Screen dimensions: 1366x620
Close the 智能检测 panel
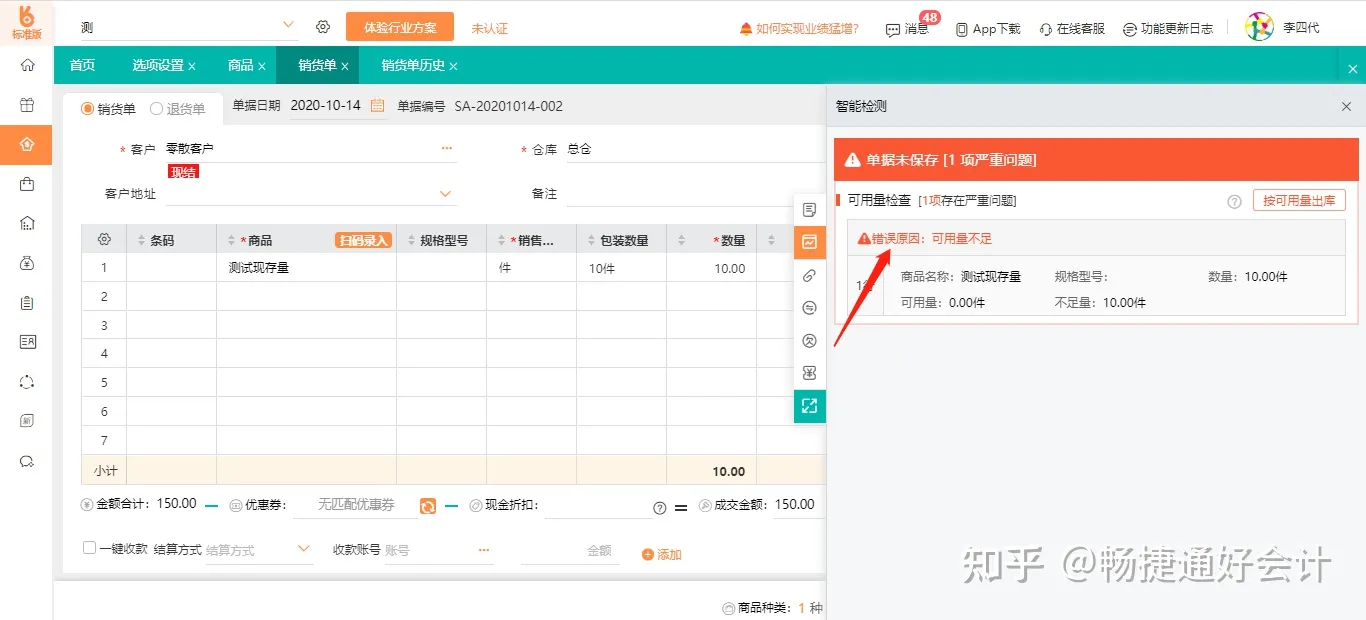1346,106
